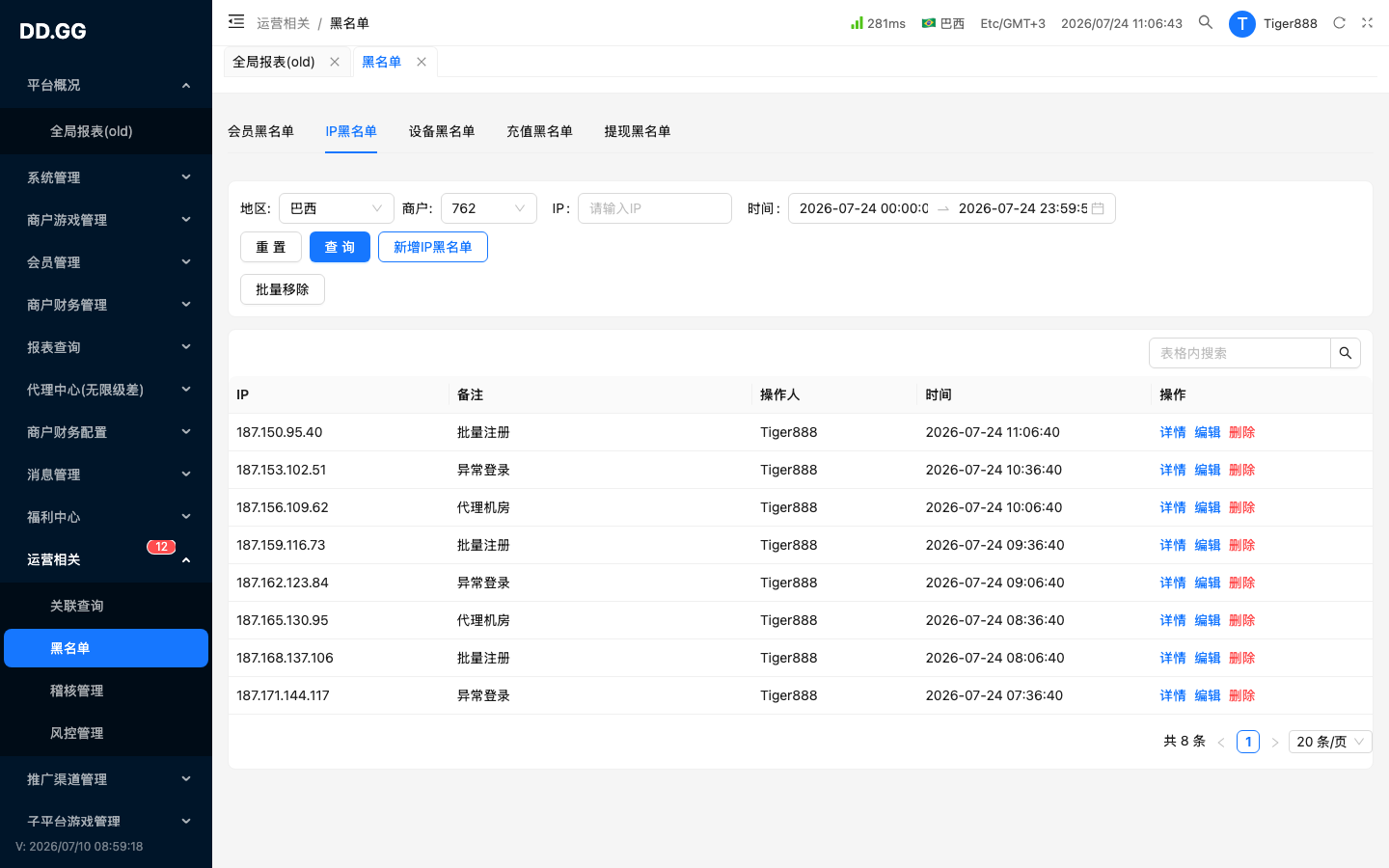
Task: Click the 重置 button
Action: (x=271, y=247)
